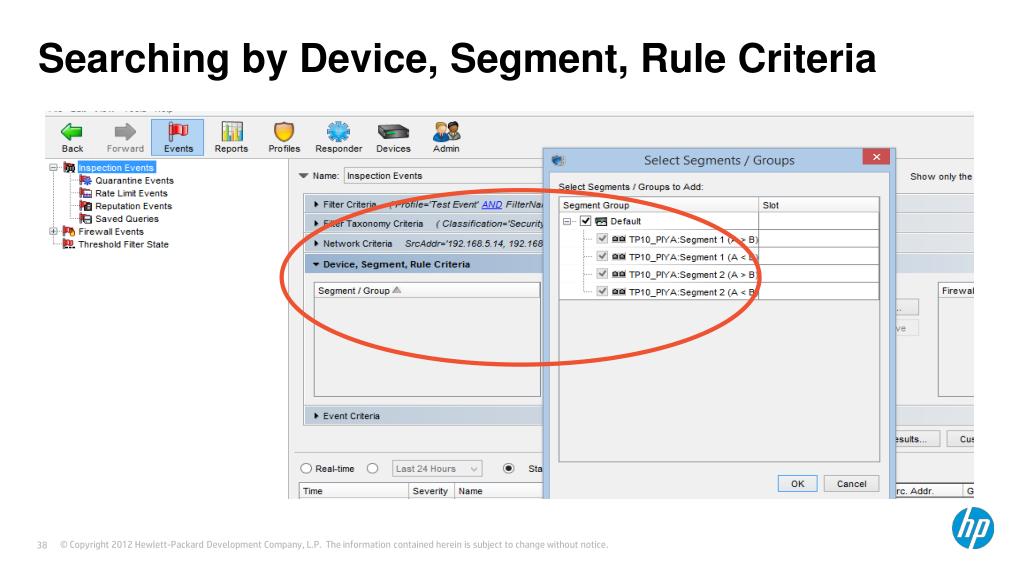Click the Default group folder icon
Screen dimensions: 1024x576
[601, 221]
